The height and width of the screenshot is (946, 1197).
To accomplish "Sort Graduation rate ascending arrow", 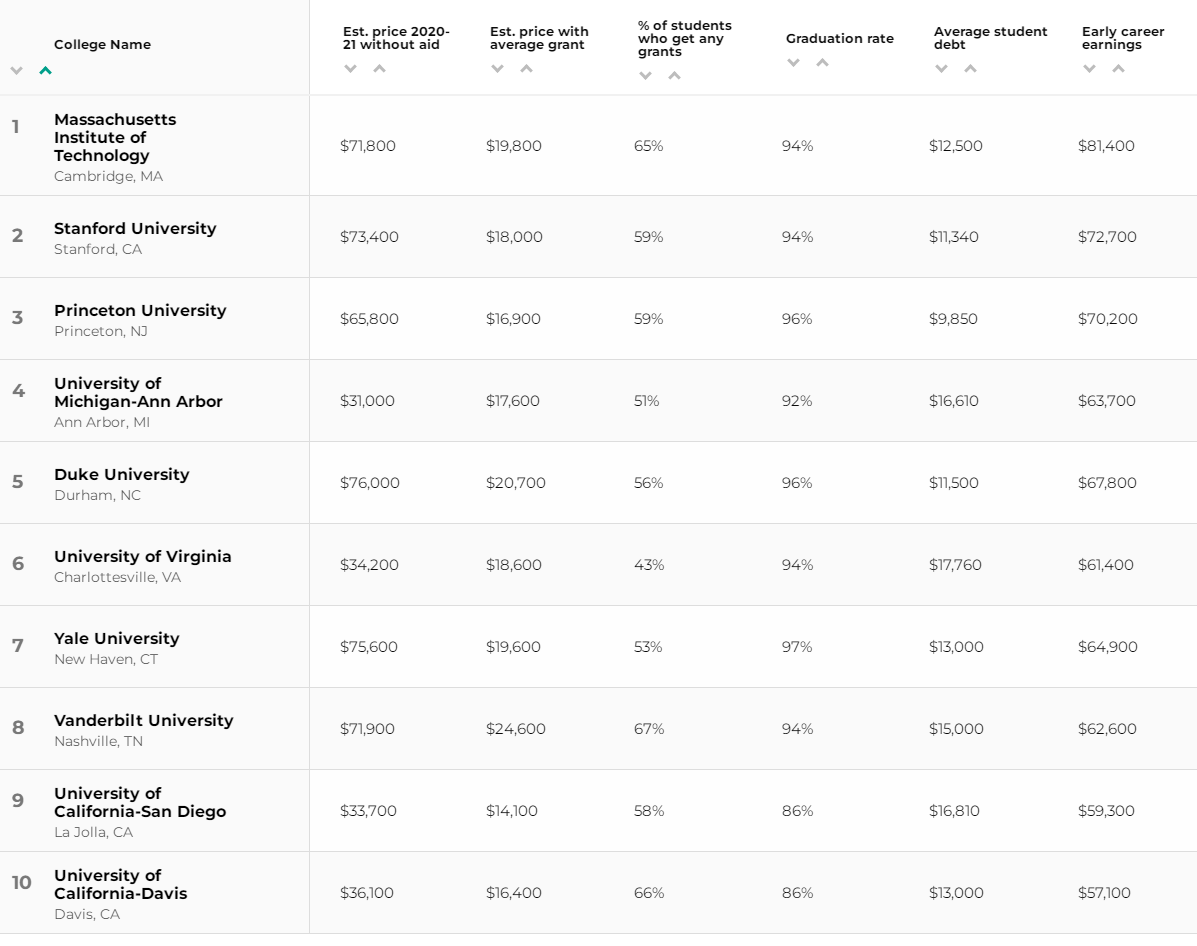I will tap(822, 62).
